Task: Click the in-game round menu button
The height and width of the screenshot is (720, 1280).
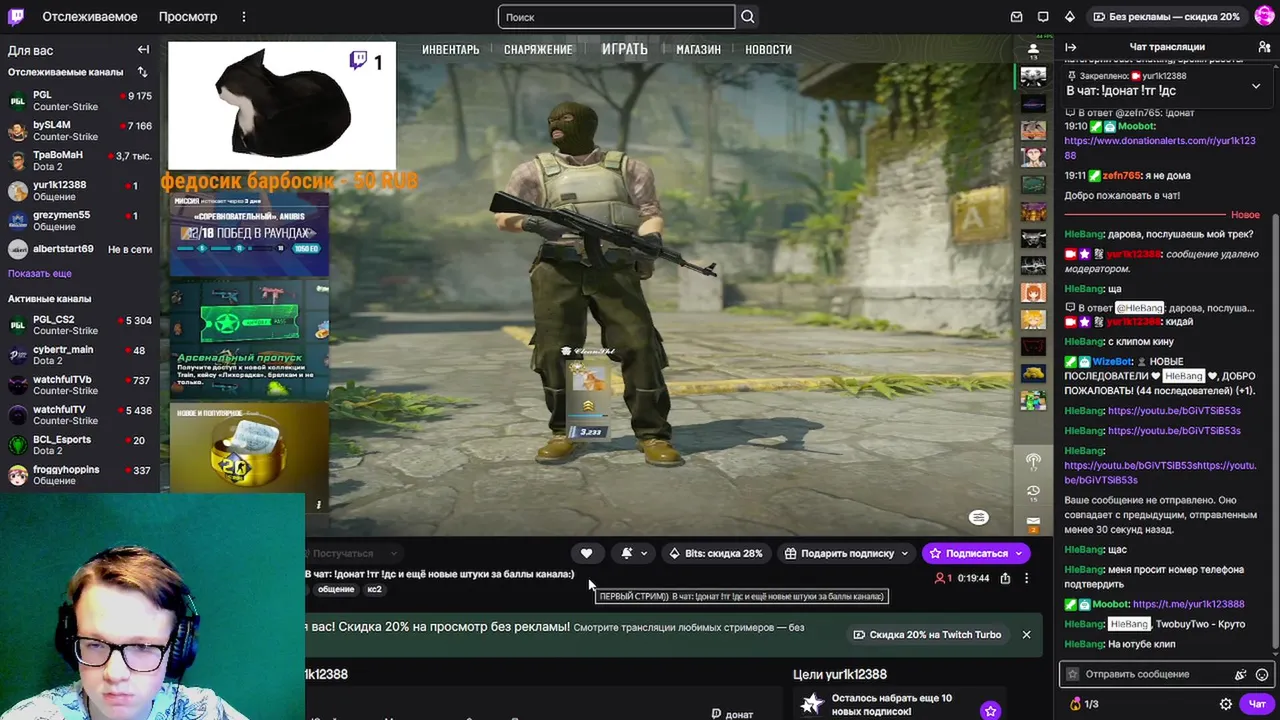Action: (978, 517)
